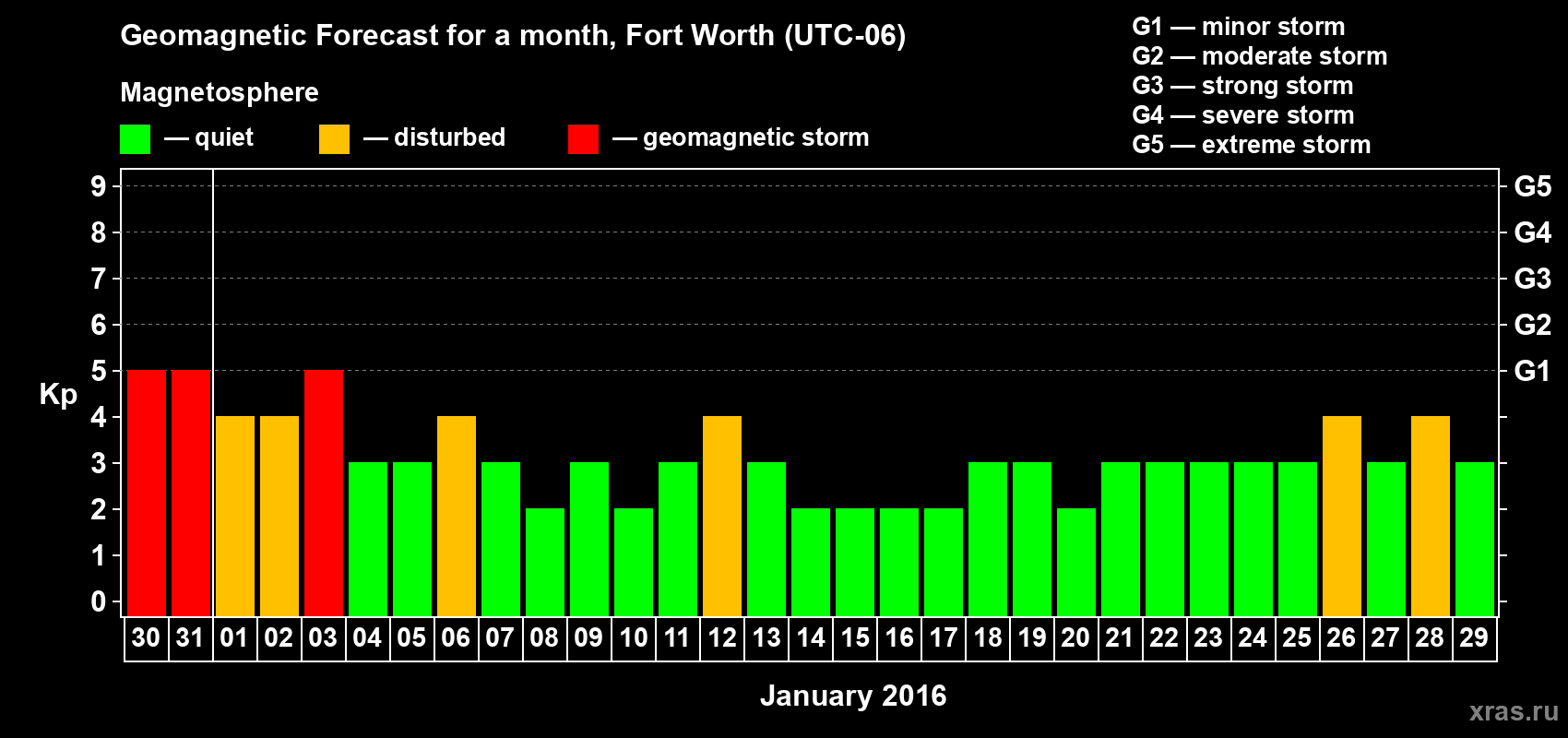Click the date label '16' on the axis
The width and height of the screenshot is (1568, 738).
(899, 638)
